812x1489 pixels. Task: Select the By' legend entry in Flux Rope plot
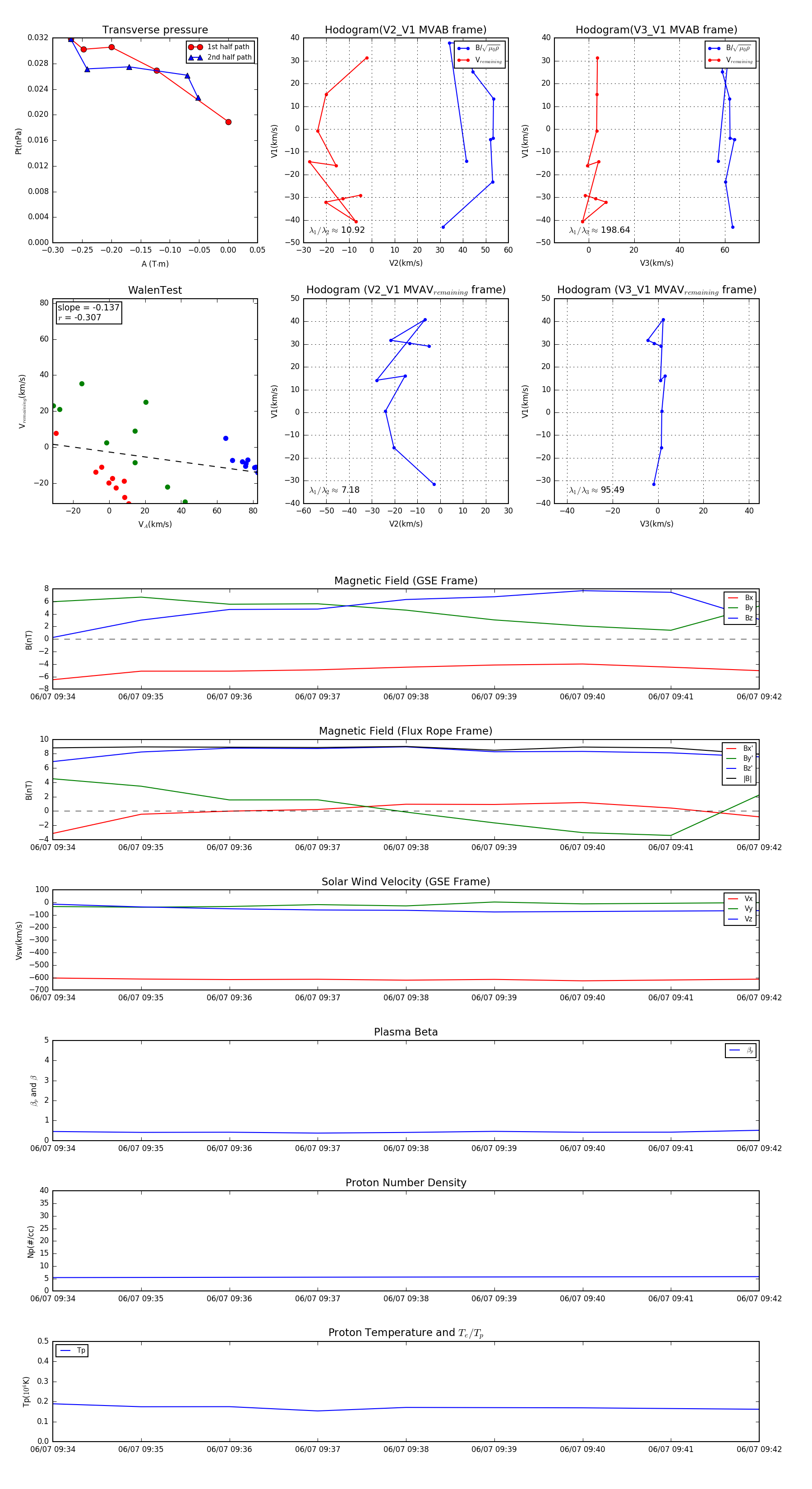740,758
